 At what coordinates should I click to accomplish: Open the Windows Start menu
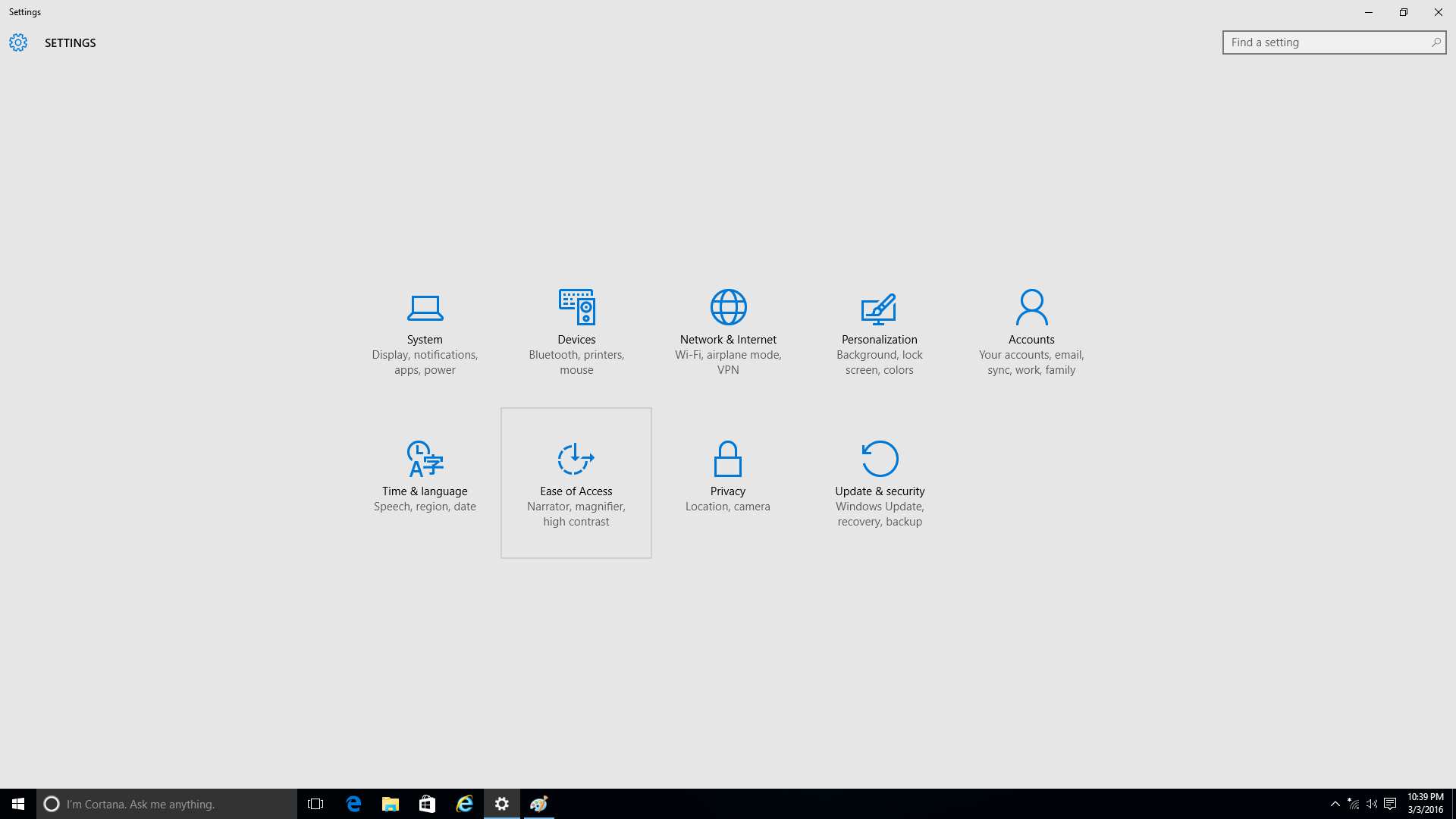[18, 804]
